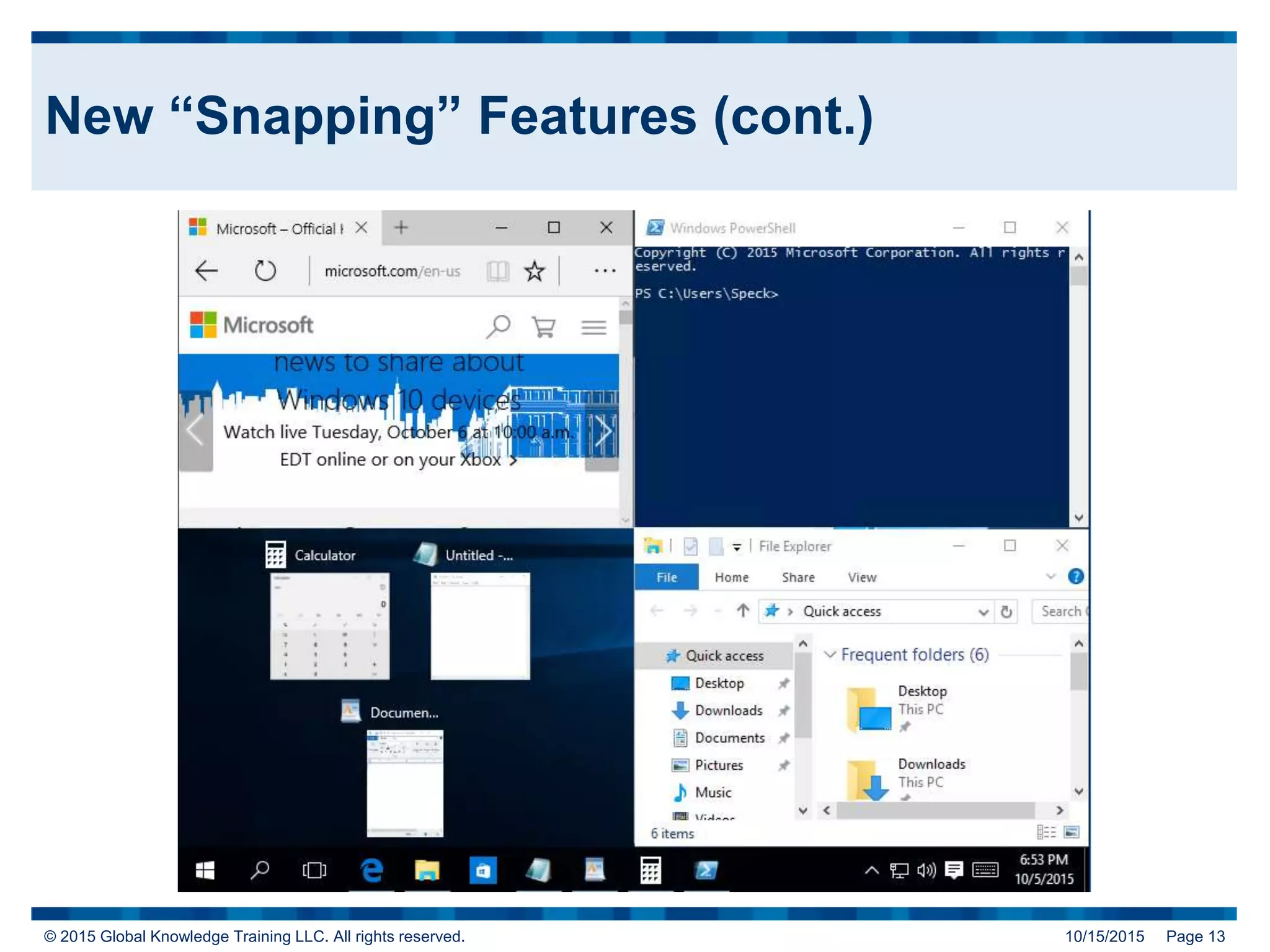The height and width of the screenshot is (952, 1270).
Task: Click Edge browser refresh icon
Action: [x=265, y=271]
